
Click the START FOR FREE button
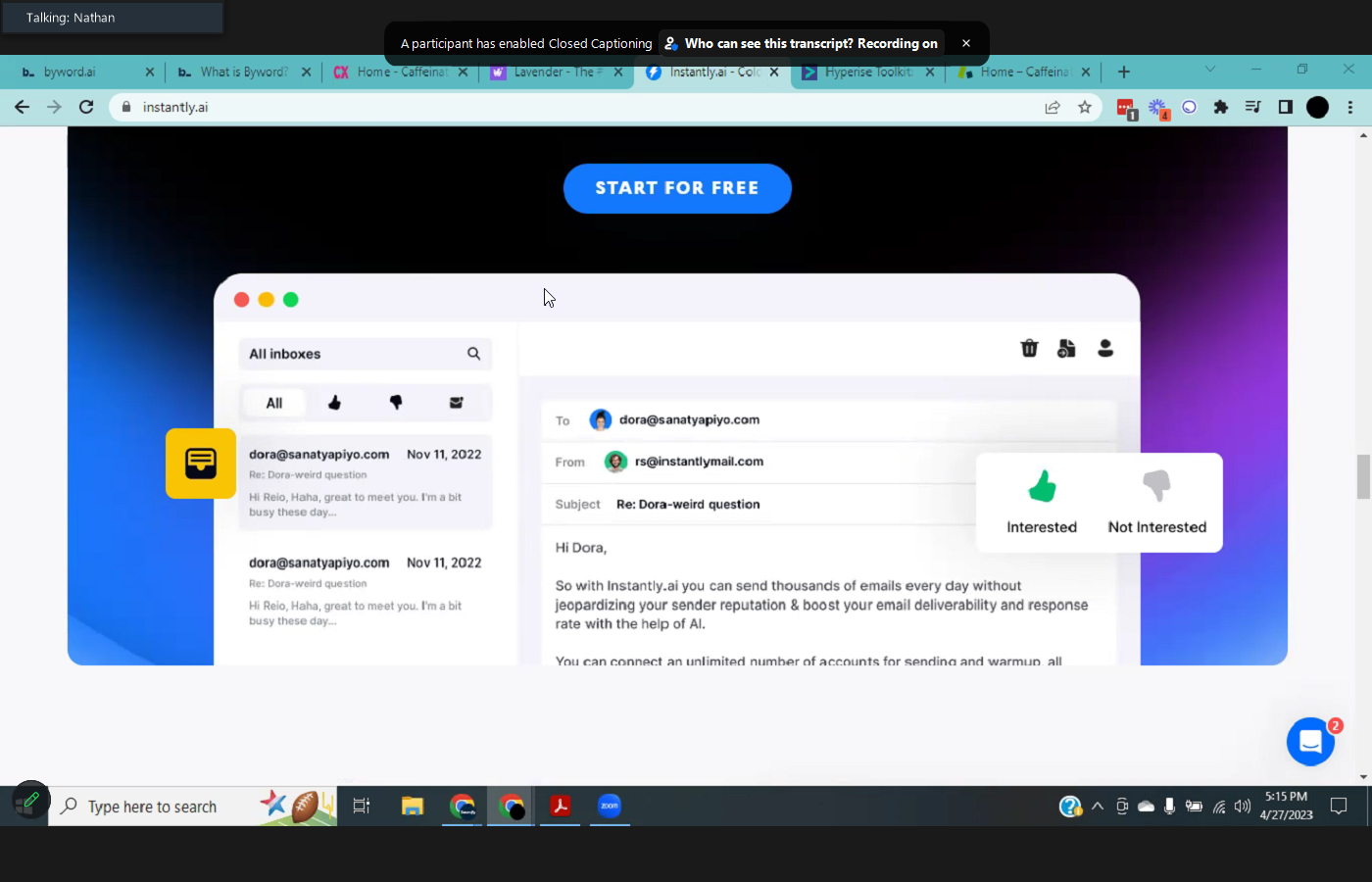point(676,188)
